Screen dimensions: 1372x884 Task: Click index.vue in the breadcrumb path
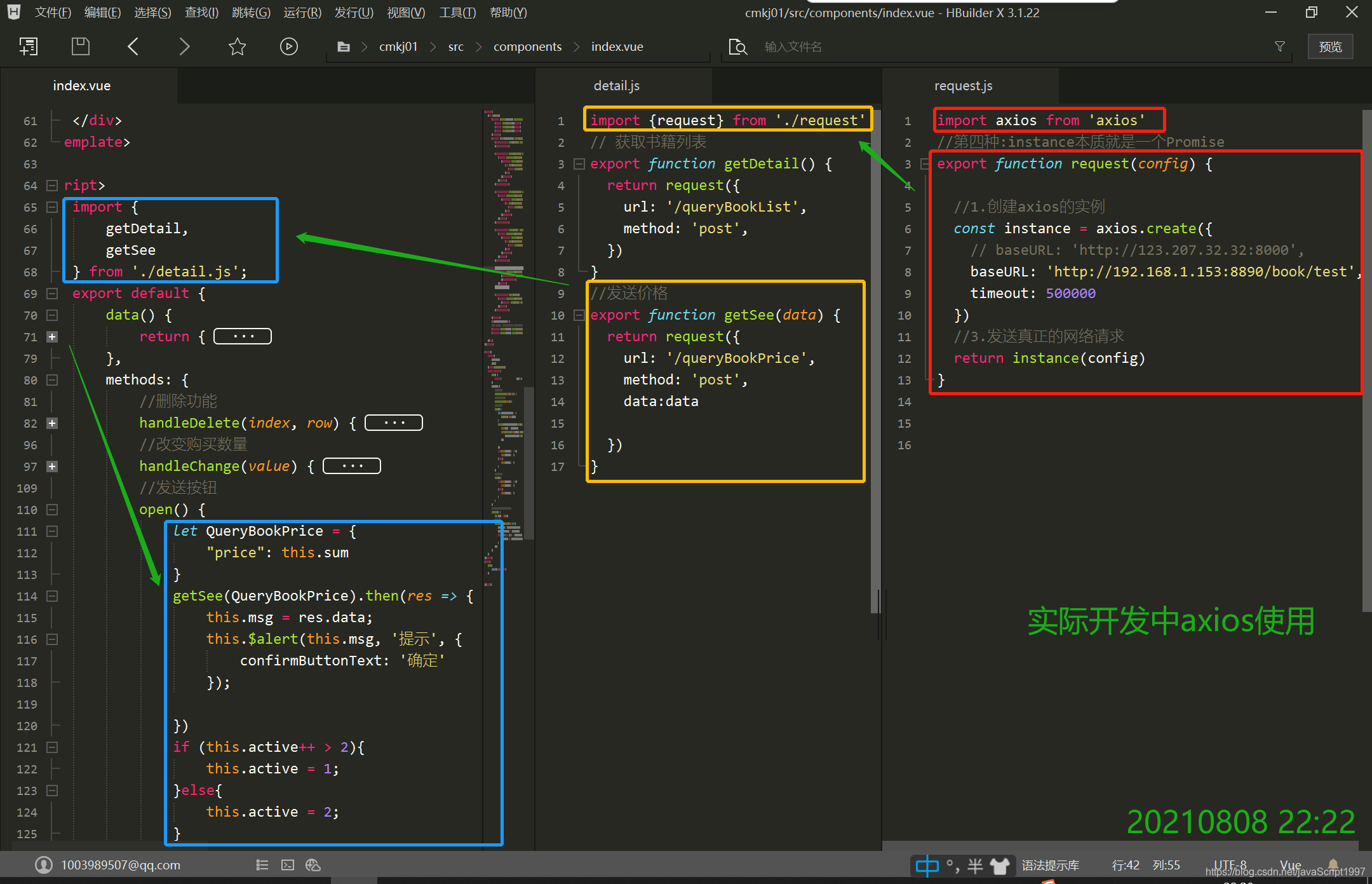coord(617,46)
